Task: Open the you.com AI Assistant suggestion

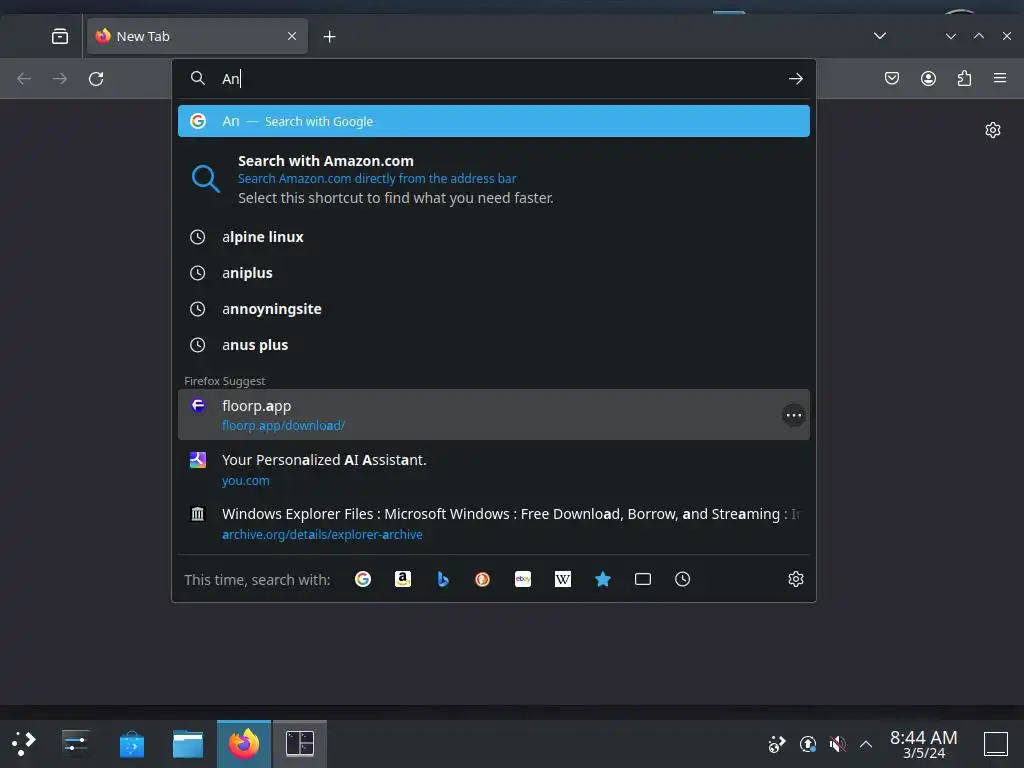Action: [494, 469]
